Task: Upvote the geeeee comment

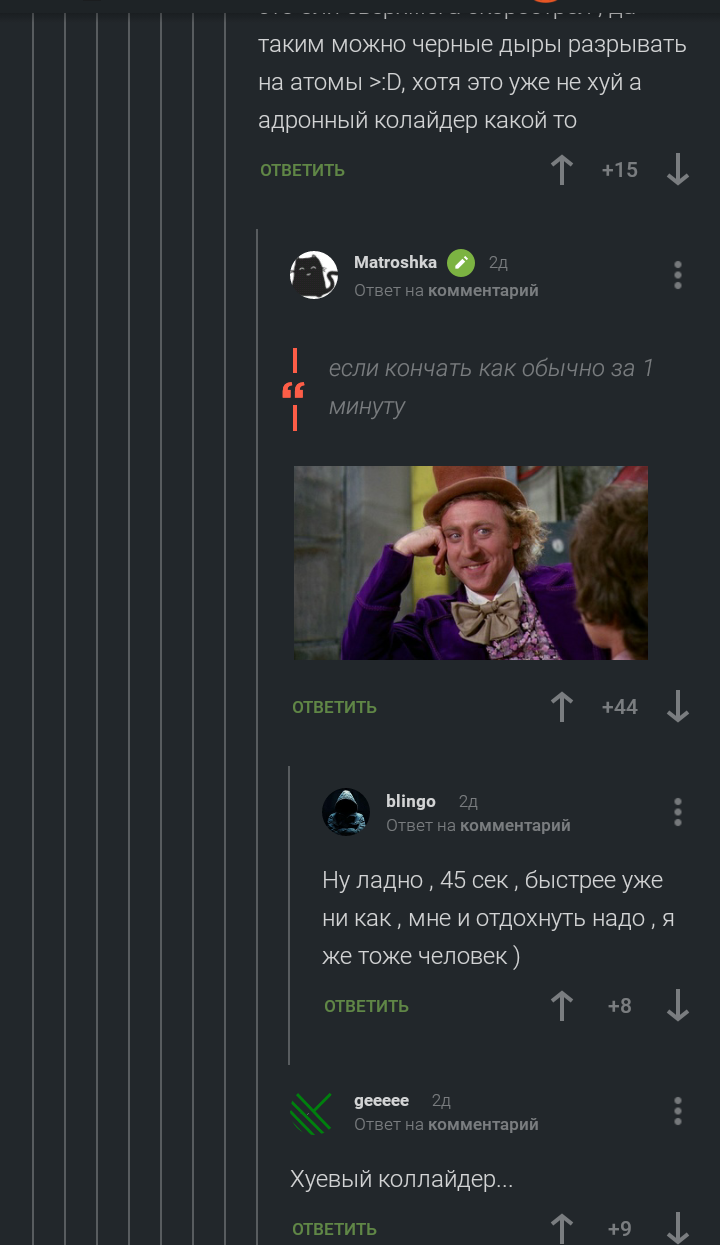Action: pyautogui.click(x=562, y=1229)
